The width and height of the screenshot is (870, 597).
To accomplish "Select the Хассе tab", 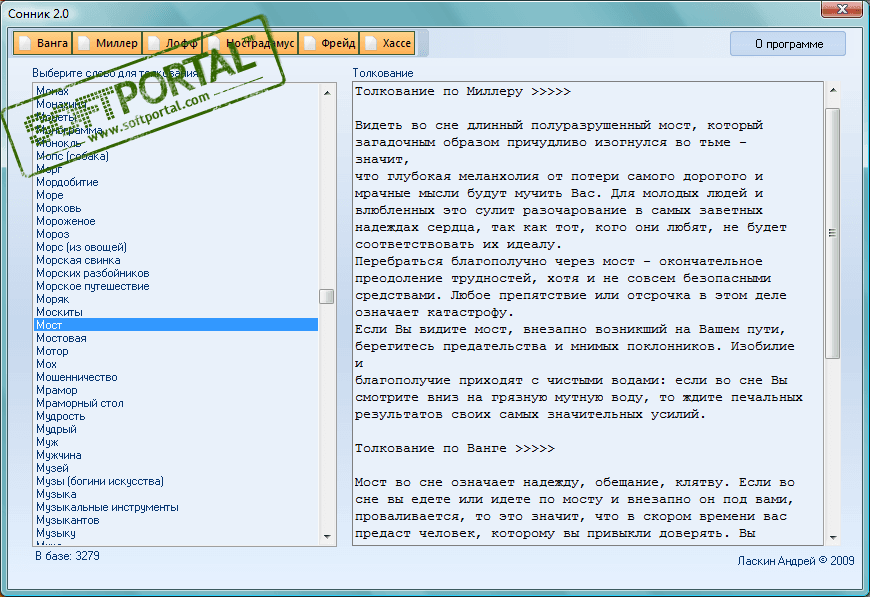I will 387,43.
